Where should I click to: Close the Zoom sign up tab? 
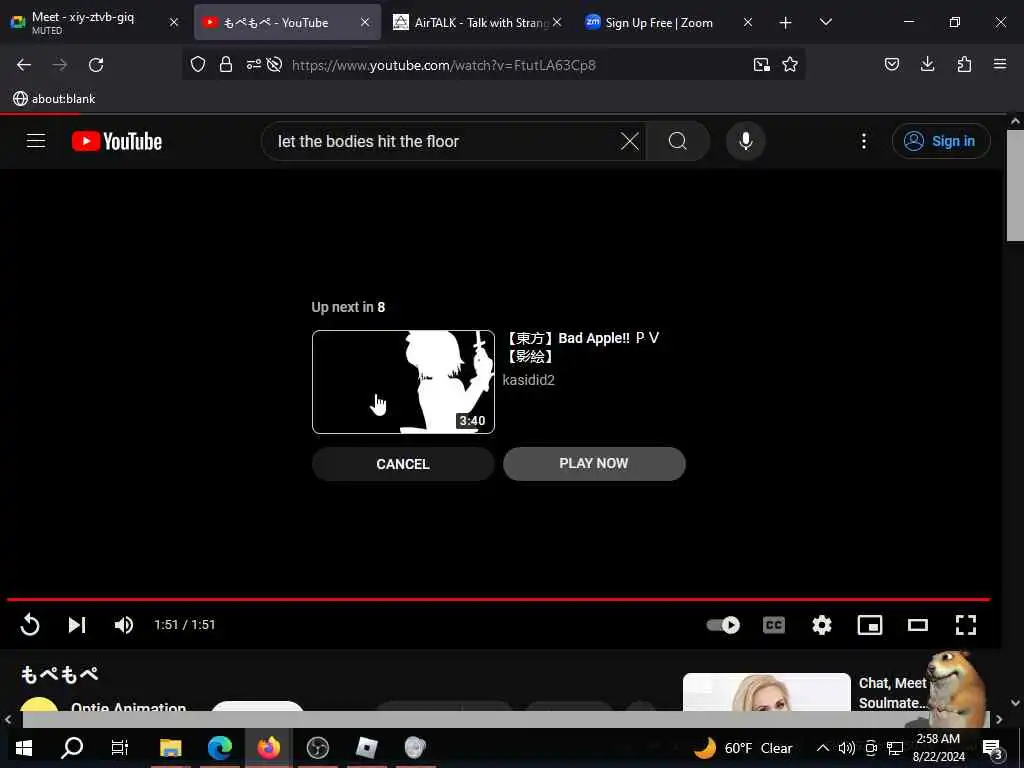coord(748,22)
